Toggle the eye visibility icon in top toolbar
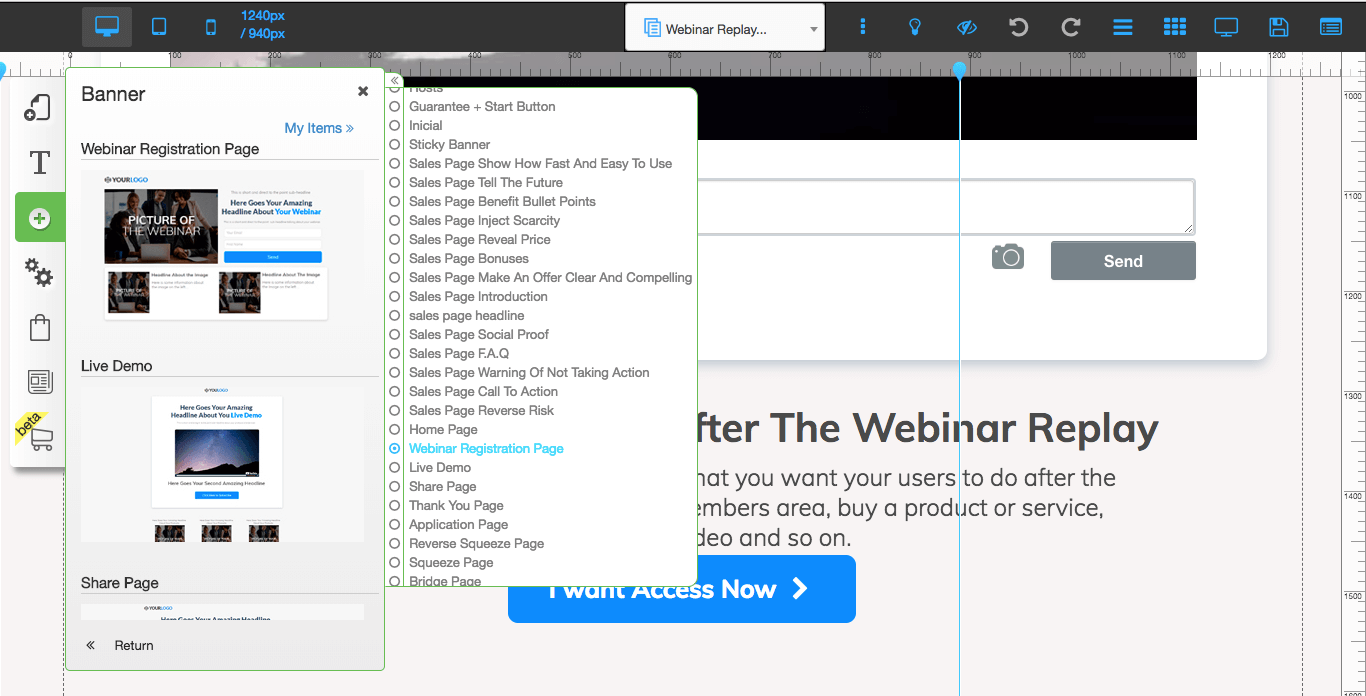 966,27
